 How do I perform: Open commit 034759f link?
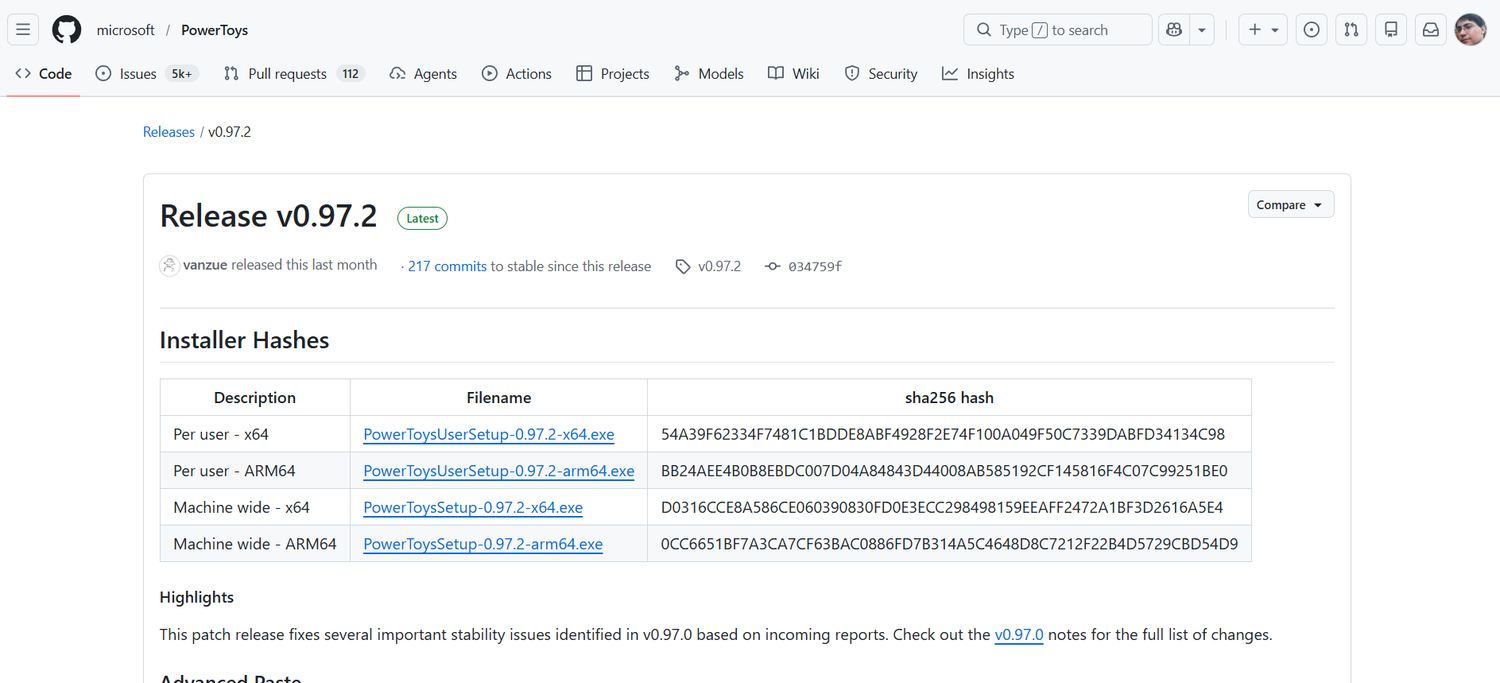coord(815,266)
